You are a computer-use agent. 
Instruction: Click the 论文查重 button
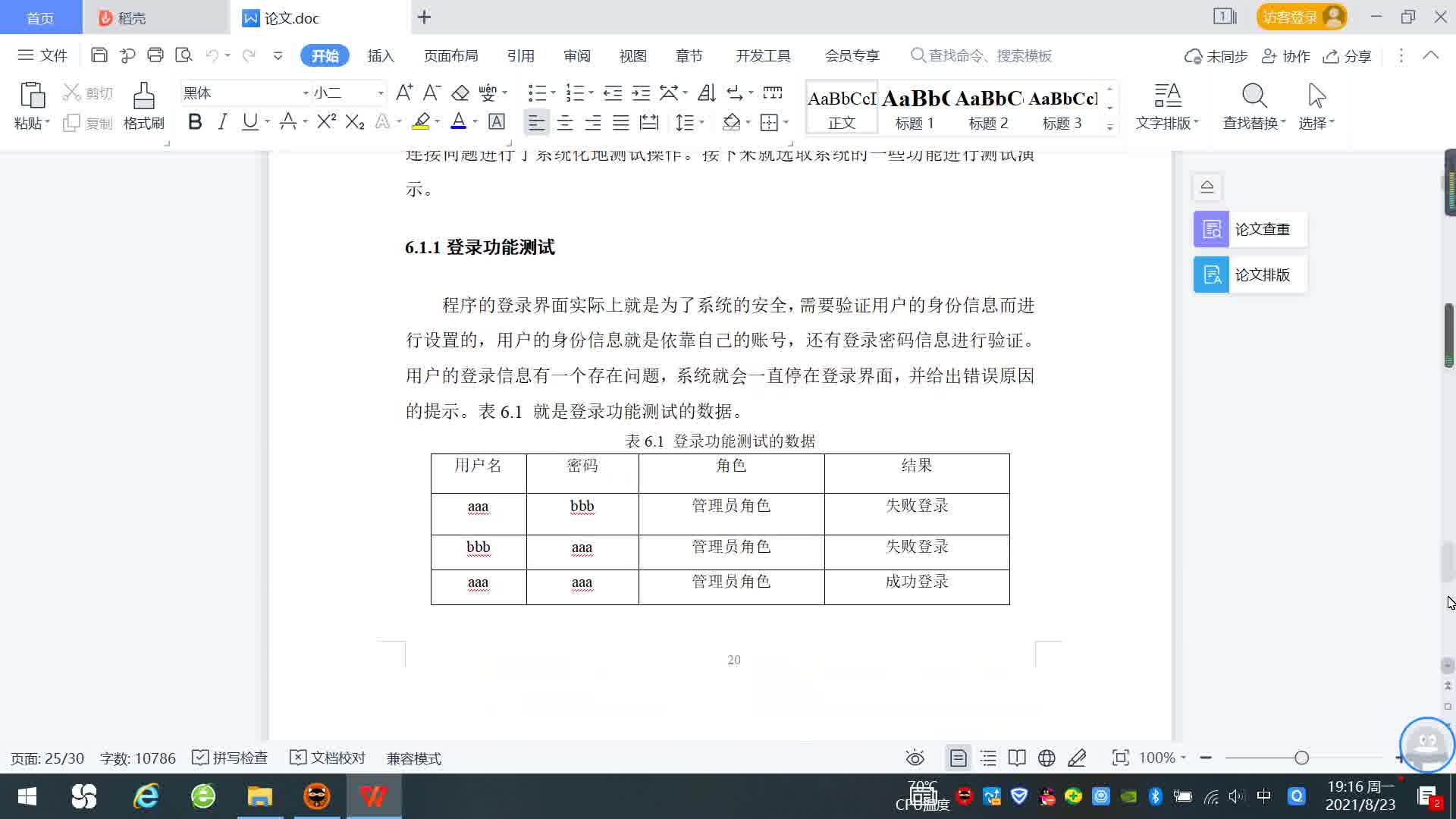click(x=1250, y=229)
